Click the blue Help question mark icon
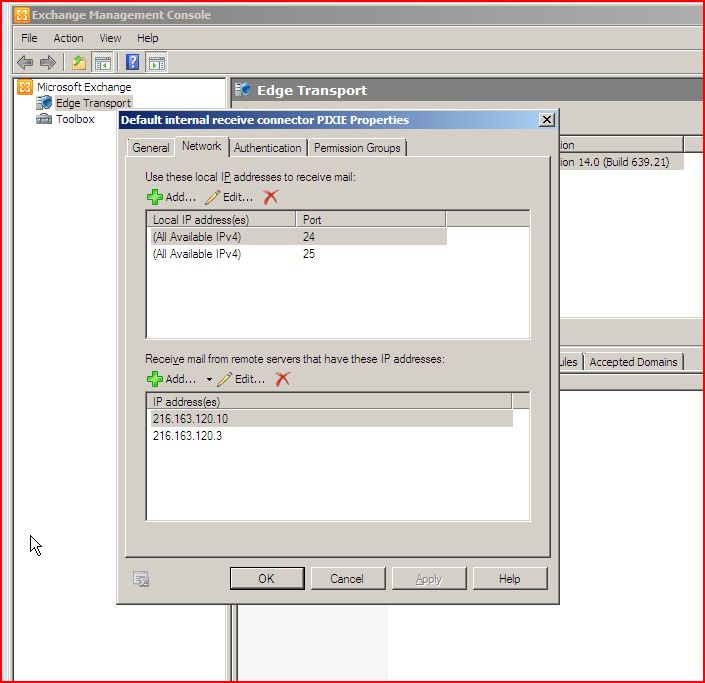Screen dimensions: 705x683 point(132,63)
